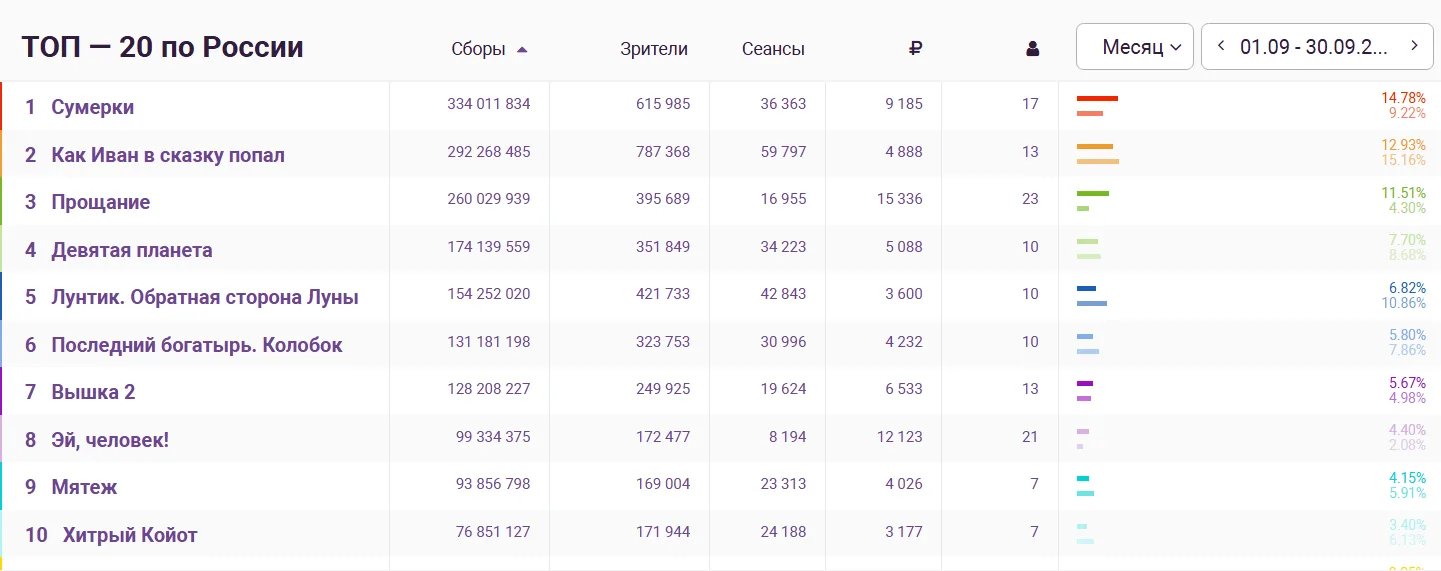Select viewers value 169 004
The width and height of the screenshot is (1441, 571).
(x=663, y=485)
